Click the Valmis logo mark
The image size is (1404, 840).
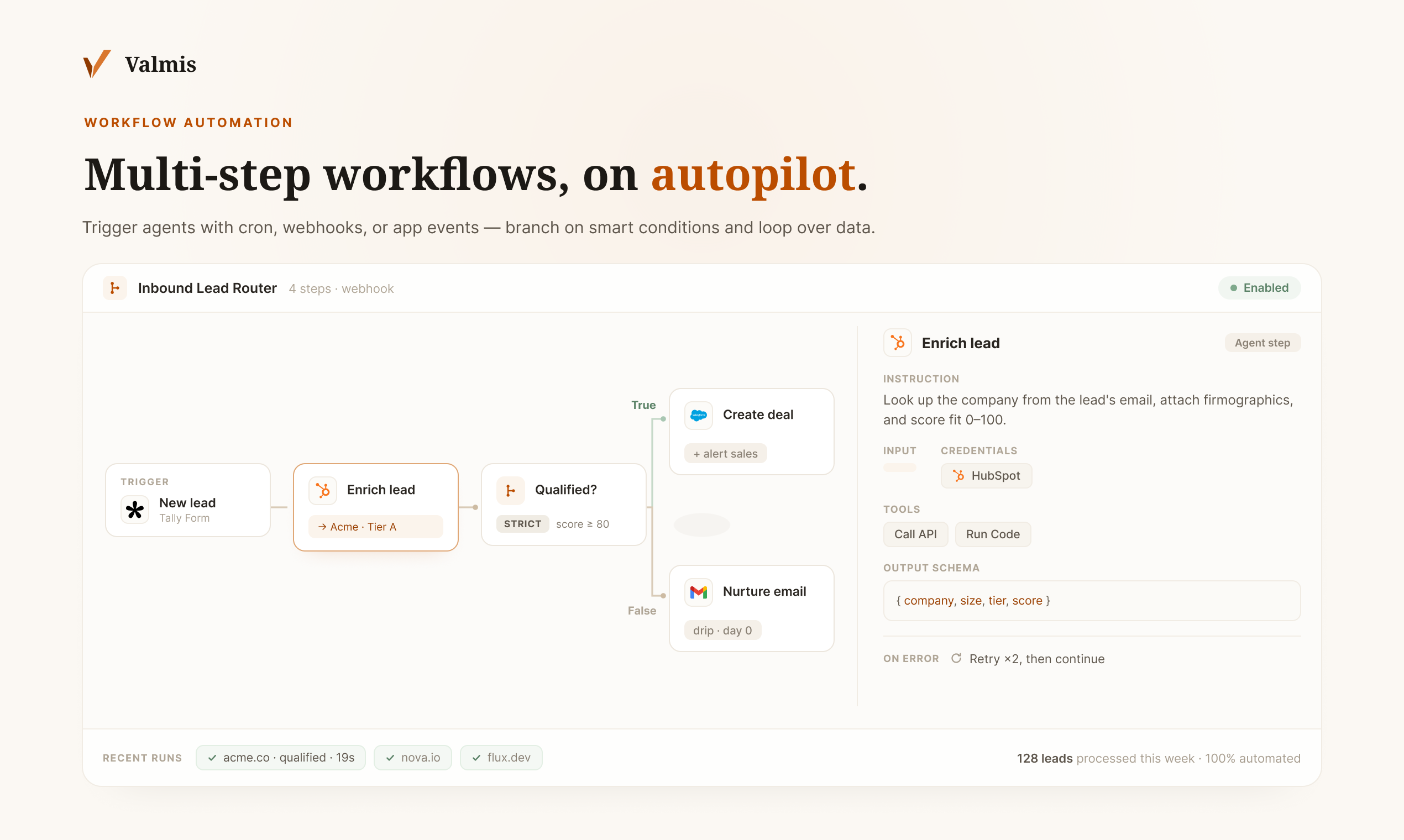coord(97,64)
